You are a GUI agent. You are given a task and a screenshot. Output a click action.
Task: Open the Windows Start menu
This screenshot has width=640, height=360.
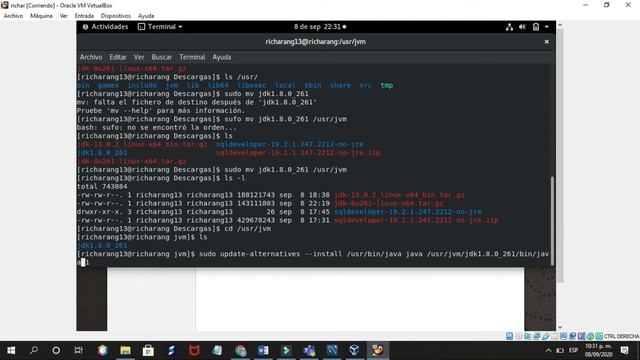[x=11, y=350]
